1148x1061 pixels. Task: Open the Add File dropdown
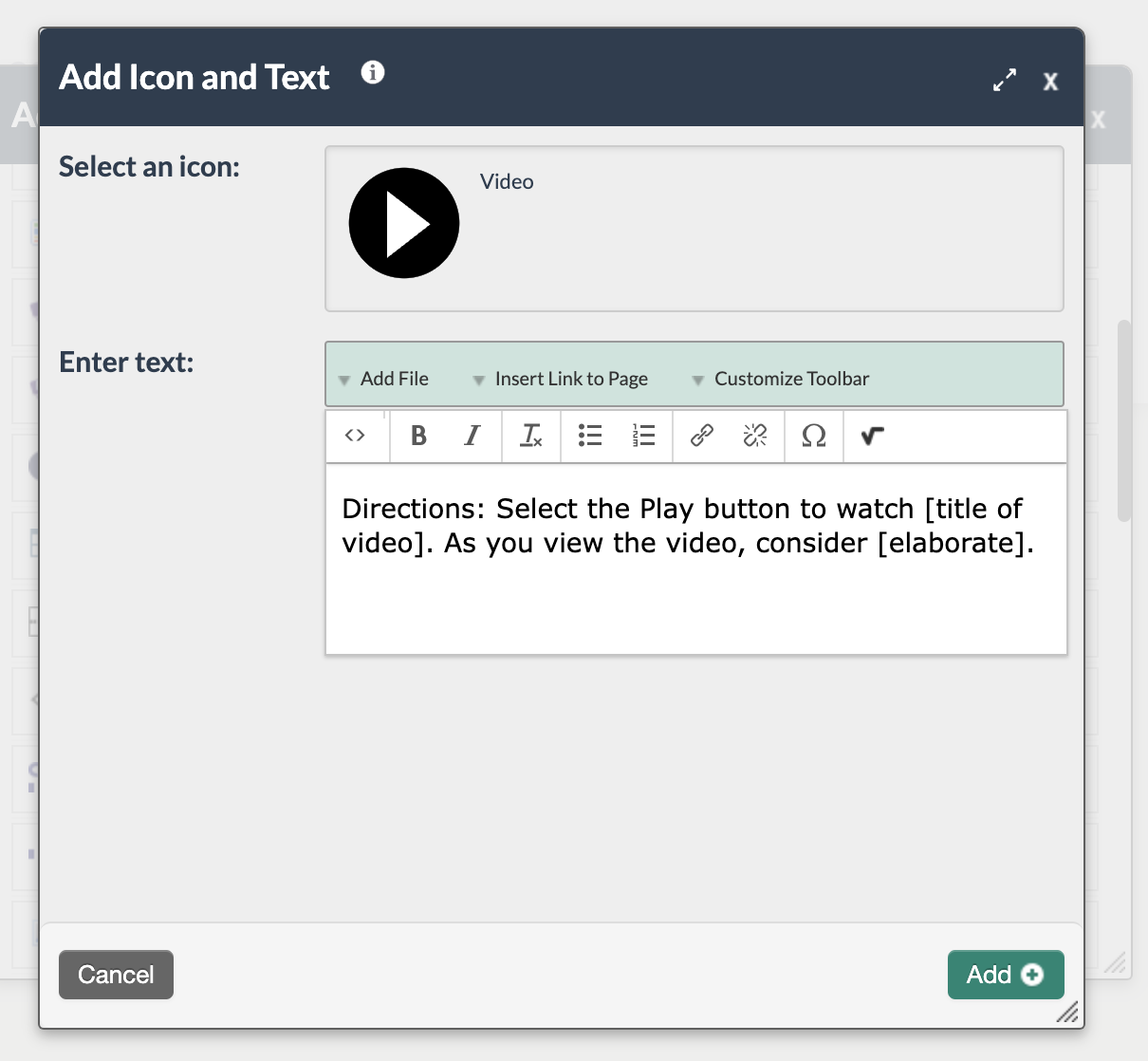(384, 379)
